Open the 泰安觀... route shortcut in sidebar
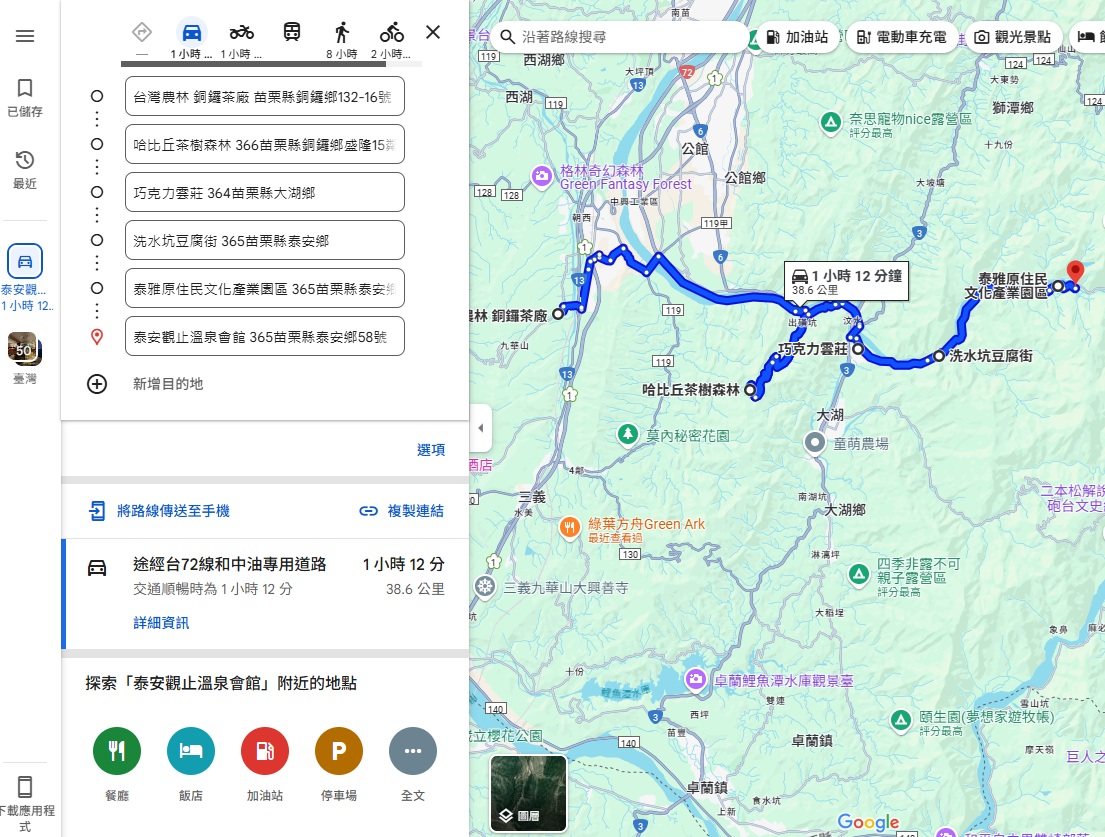Image resolution: width=1105 pixels, height=837 pixels. click(25, 278)
